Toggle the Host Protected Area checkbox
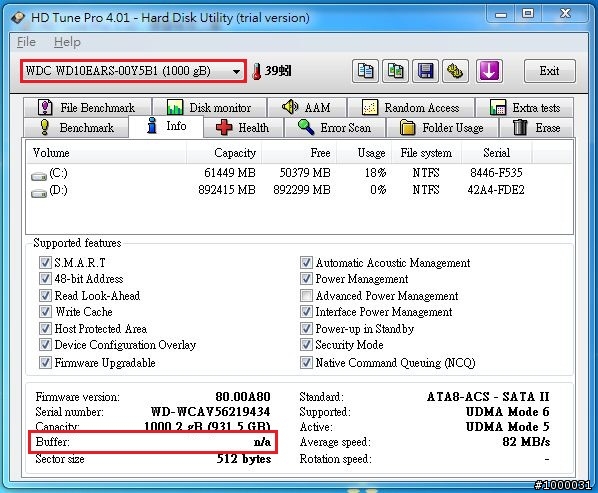This screenshot has height=493, width=598. (45, 328)
